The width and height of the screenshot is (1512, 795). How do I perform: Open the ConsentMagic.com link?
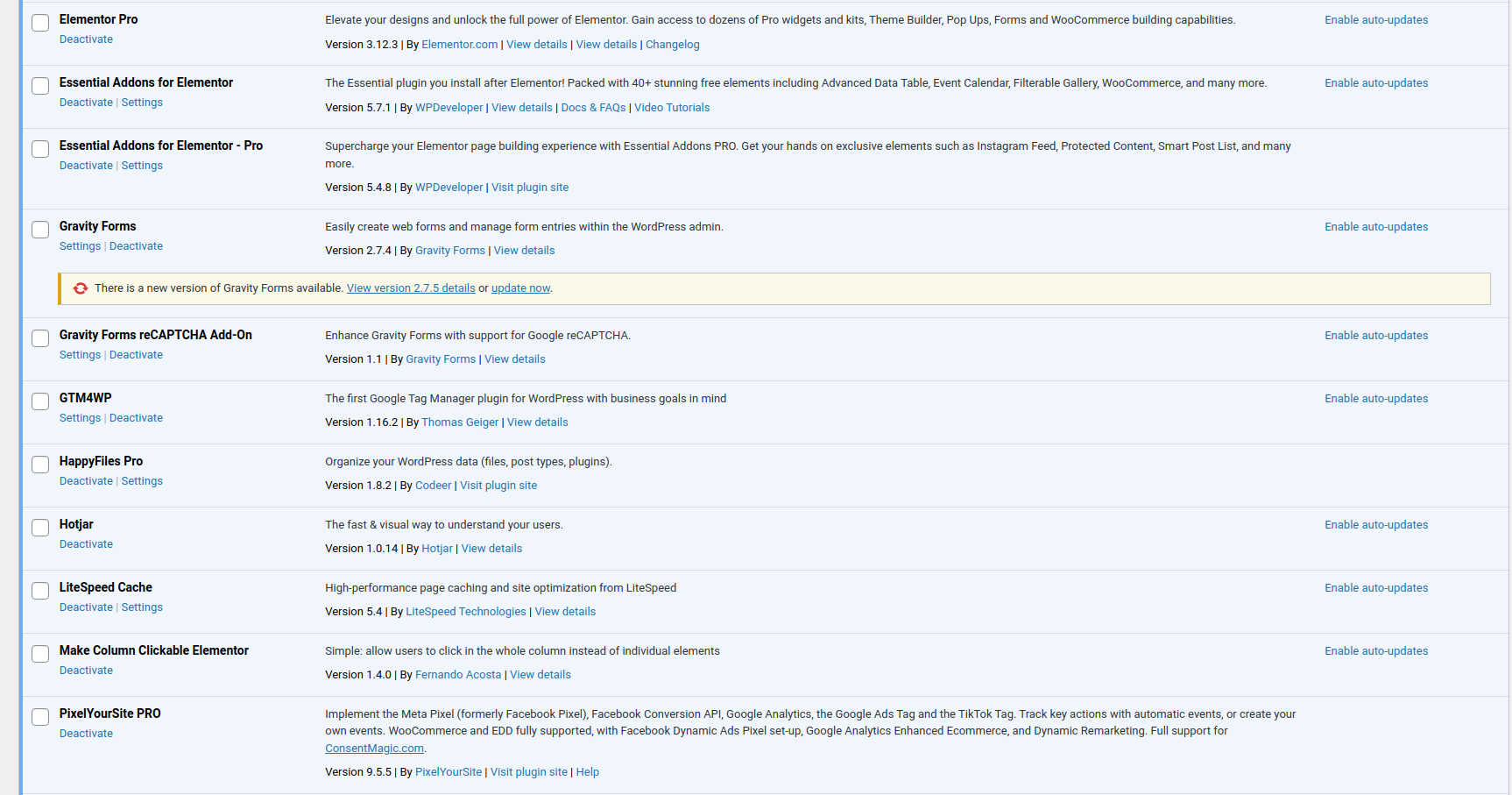(374, 749)
